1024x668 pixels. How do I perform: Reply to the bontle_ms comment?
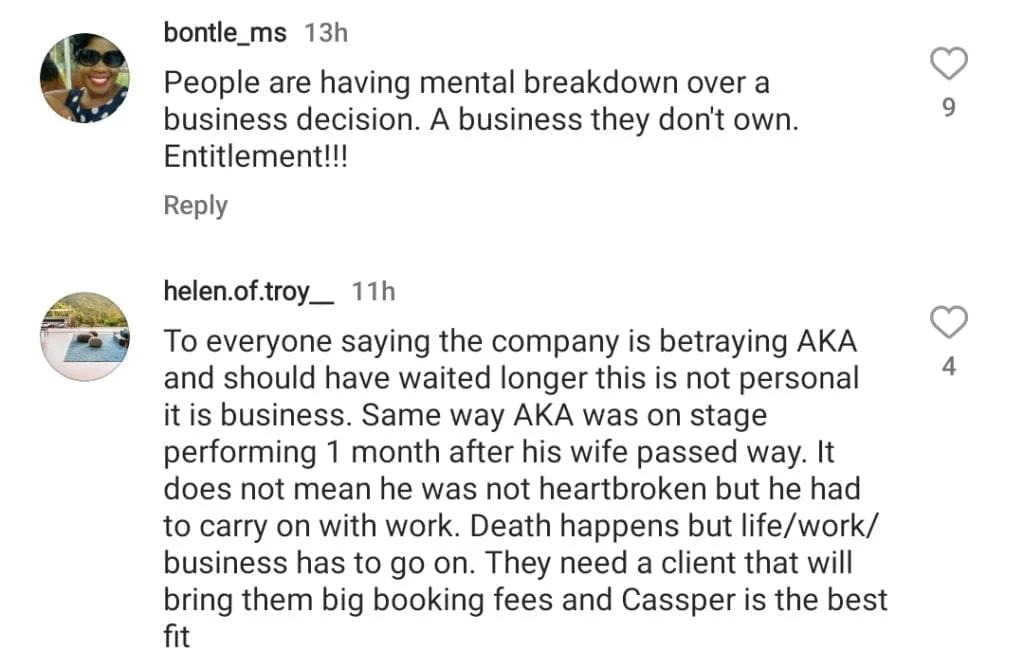195,205
